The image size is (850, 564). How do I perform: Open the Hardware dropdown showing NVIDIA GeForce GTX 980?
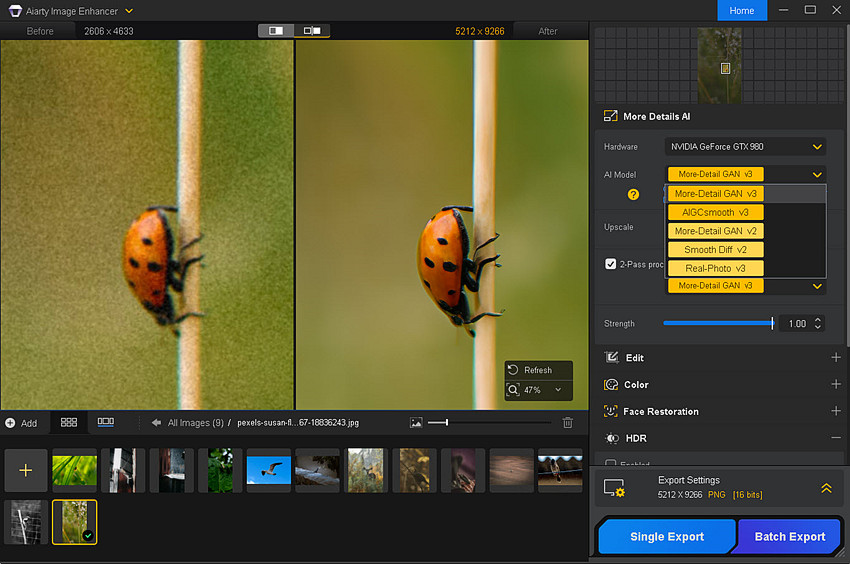coord(745,146)
